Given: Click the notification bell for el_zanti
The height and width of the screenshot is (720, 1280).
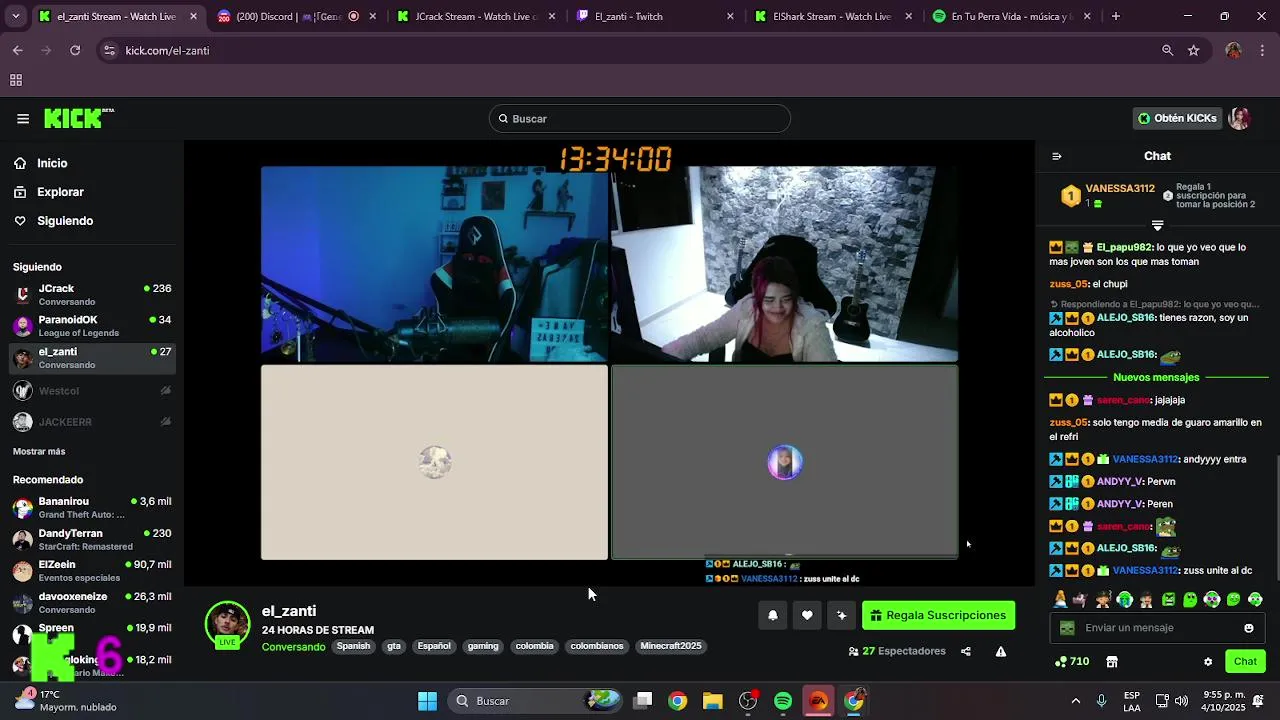Looking at the screenshot, I should click(x=772, y=616).
